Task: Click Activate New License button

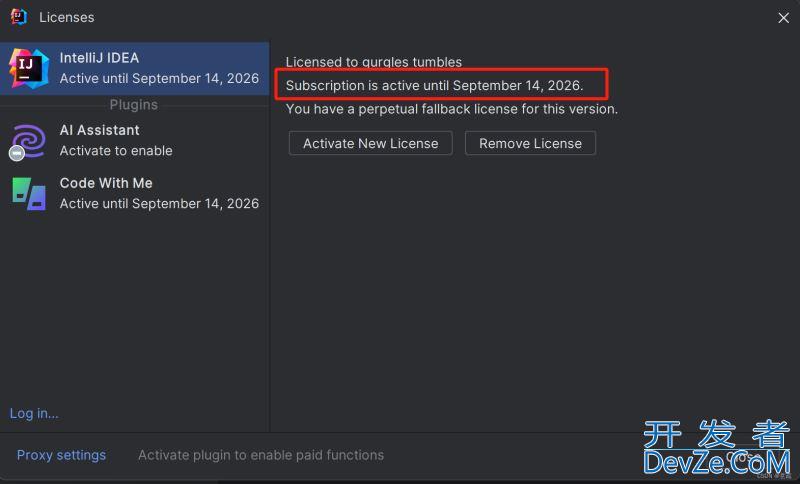Action: 370,143
